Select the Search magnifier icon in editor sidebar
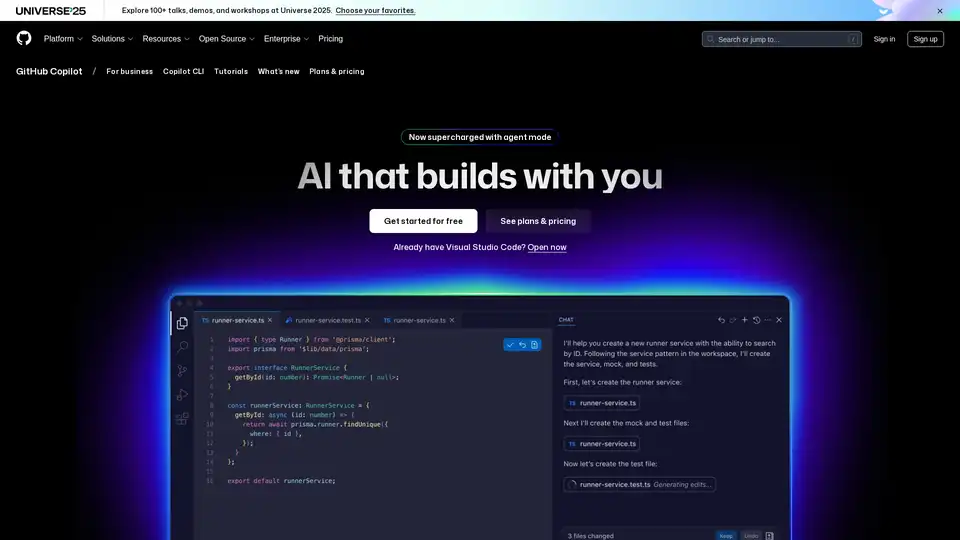Image resolution: width=960 pixels, height=540 pixels. point(182,347)
